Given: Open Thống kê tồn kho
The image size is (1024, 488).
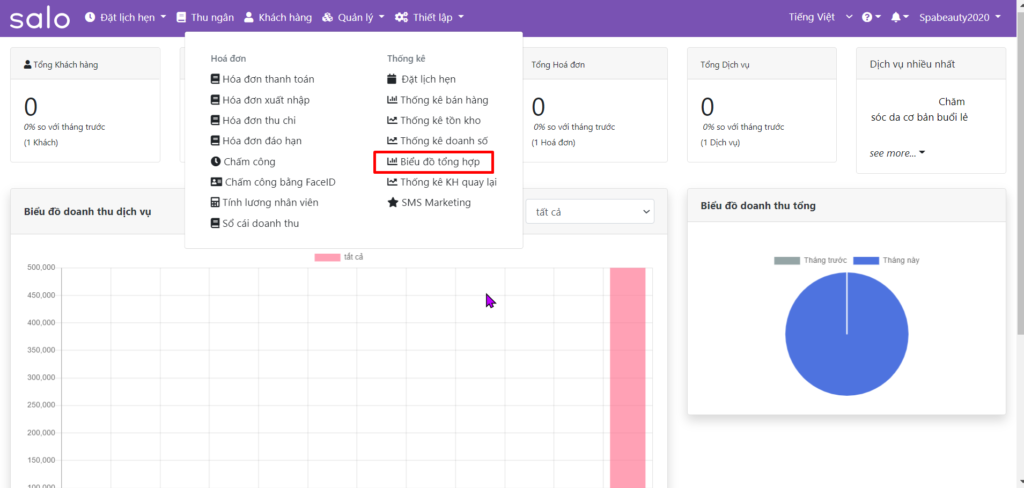Looking at the screenshot, I should [x=434, y=120].
